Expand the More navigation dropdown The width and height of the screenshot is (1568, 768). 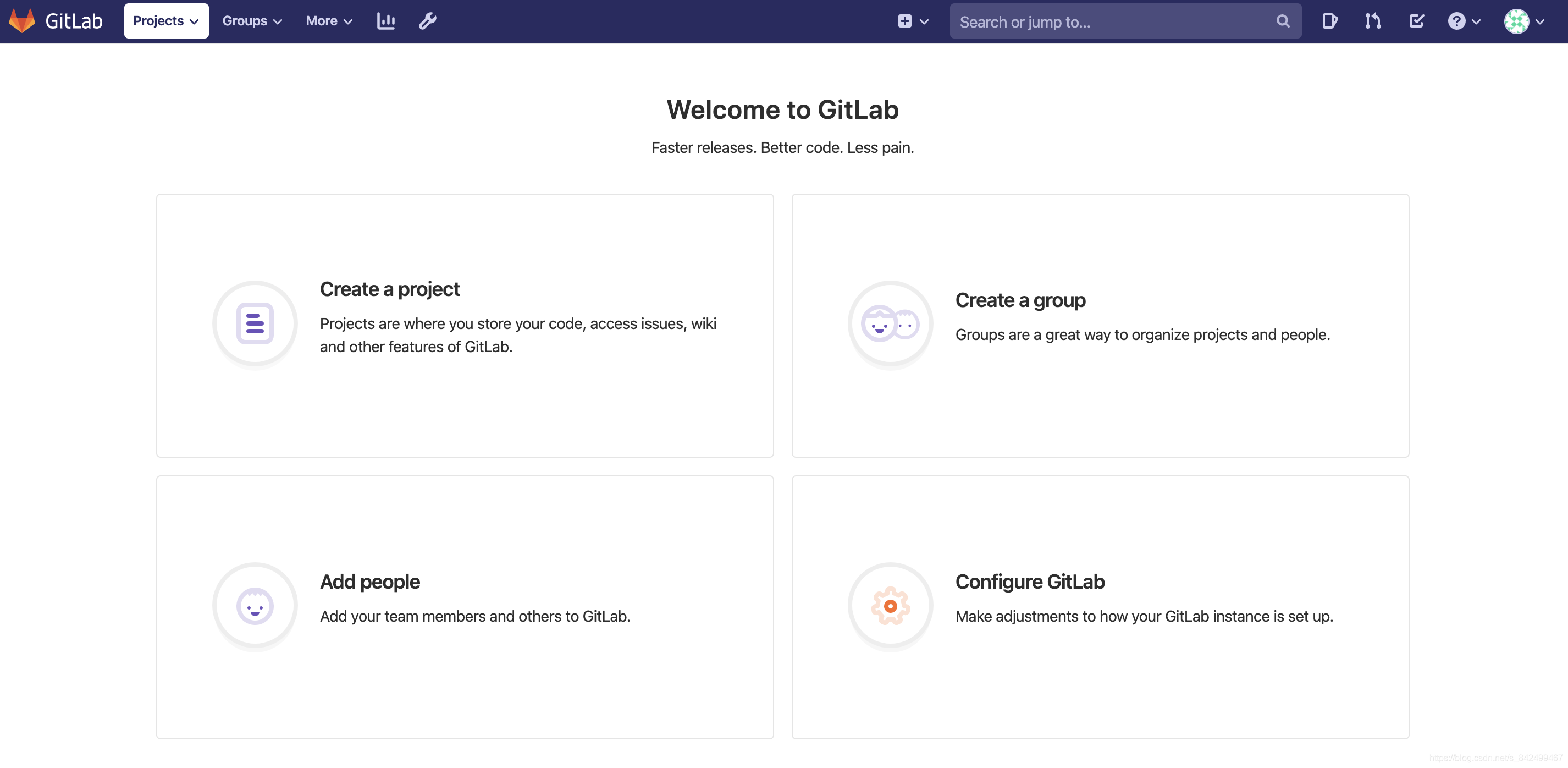(329, 21)
